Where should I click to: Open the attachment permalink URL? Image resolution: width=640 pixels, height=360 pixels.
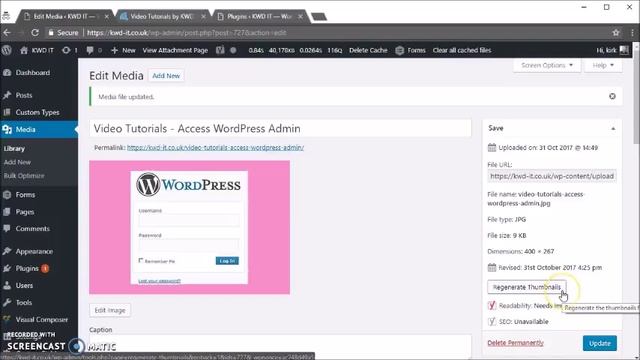point(215,147)
